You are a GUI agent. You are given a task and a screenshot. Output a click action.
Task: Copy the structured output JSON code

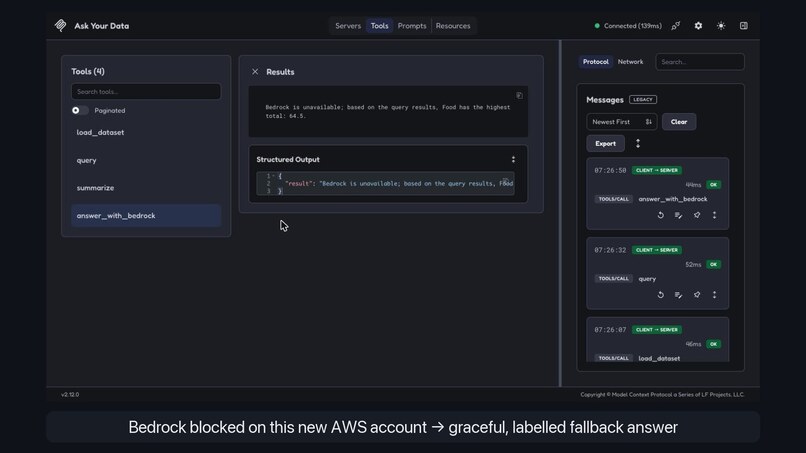point(505,181)
